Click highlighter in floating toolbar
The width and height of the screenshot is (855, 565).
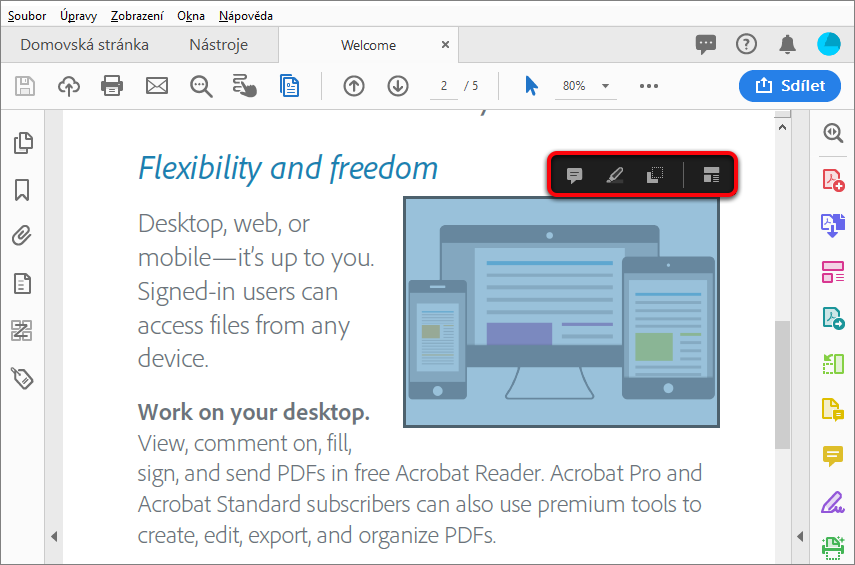pyautogui.click(x=615, y=176)
